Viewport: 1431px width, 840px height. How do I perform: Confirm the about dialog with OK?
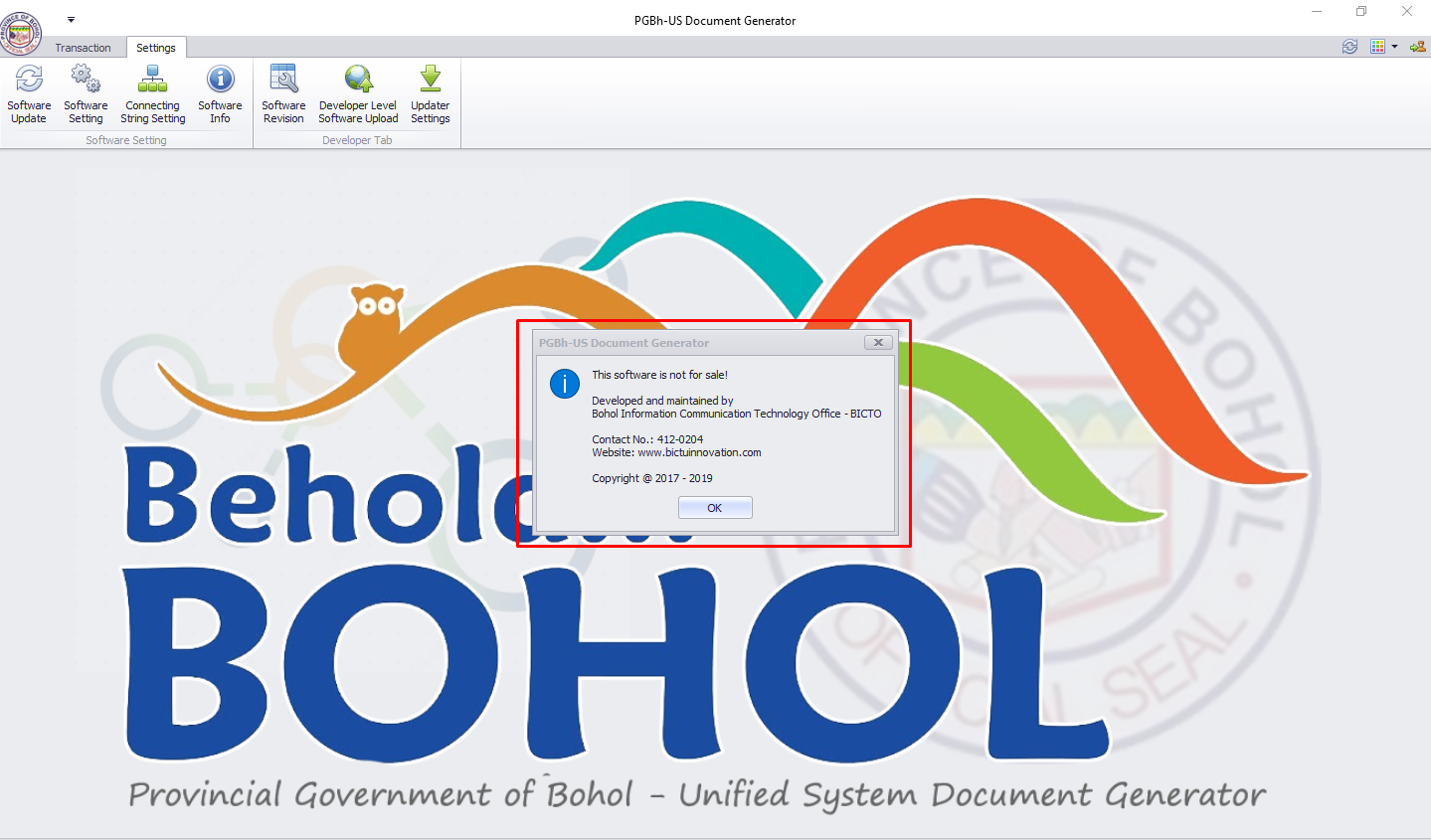(715, 507)
